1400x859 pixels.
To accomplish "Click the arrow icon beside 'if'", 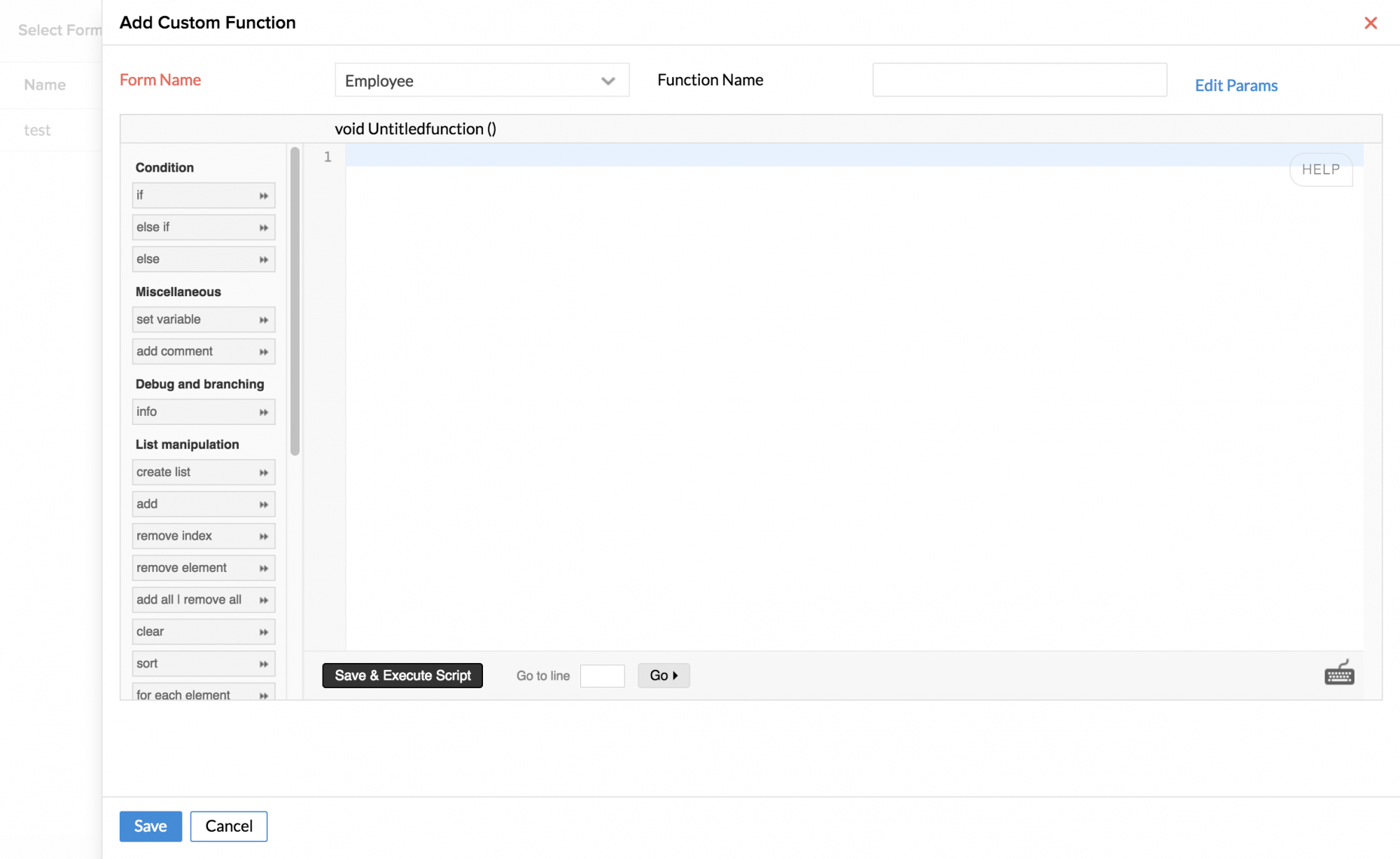I will 263,196.
